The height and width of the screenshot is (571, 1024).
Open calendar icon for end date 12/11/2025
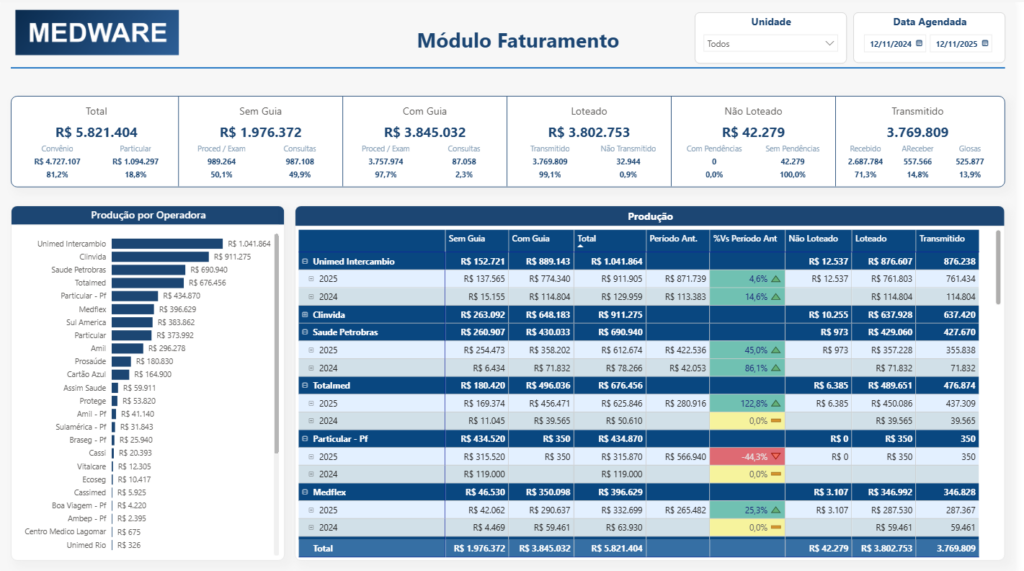(985, 44)
